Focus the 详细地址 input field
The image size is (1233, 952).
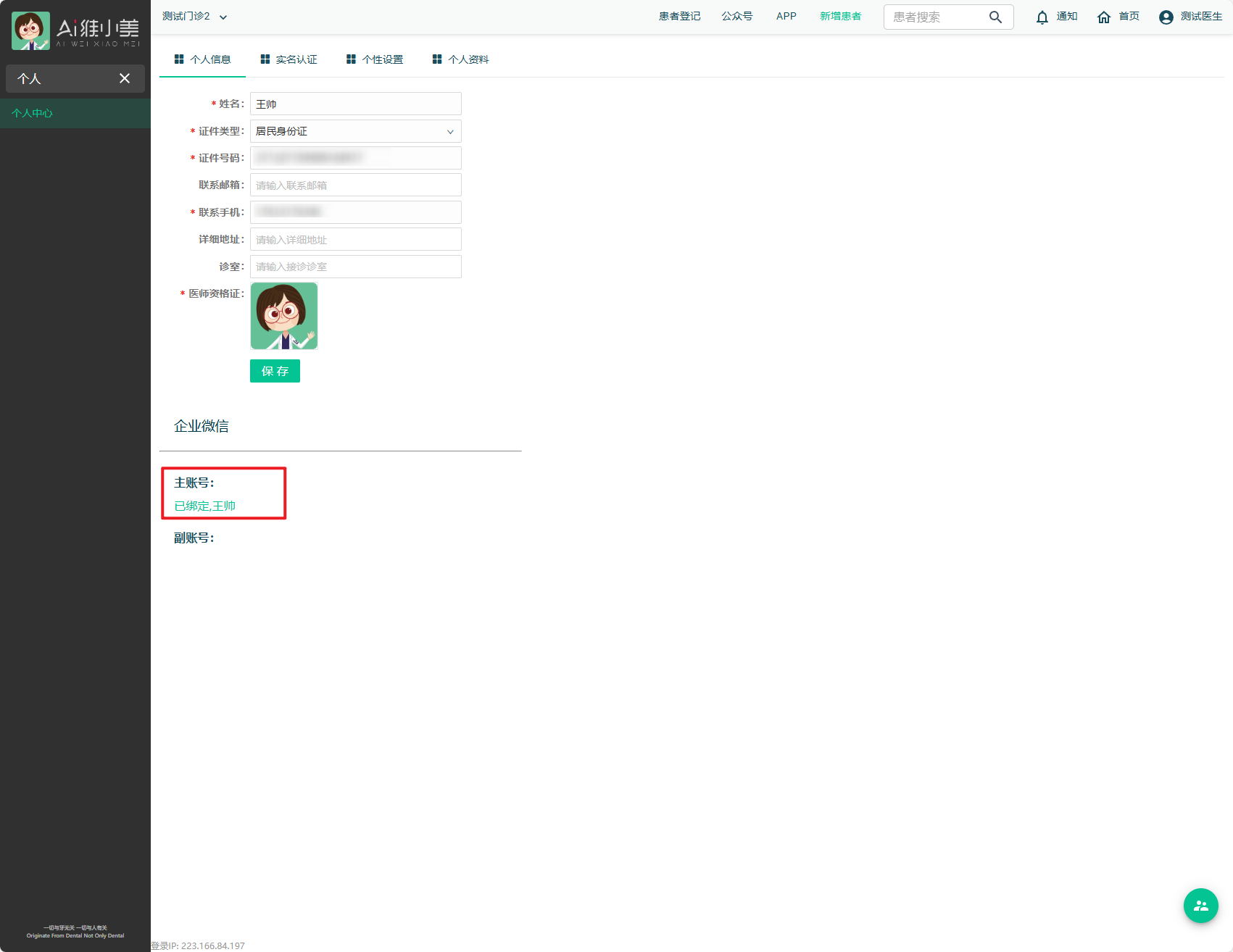click(x=355, y=240)
